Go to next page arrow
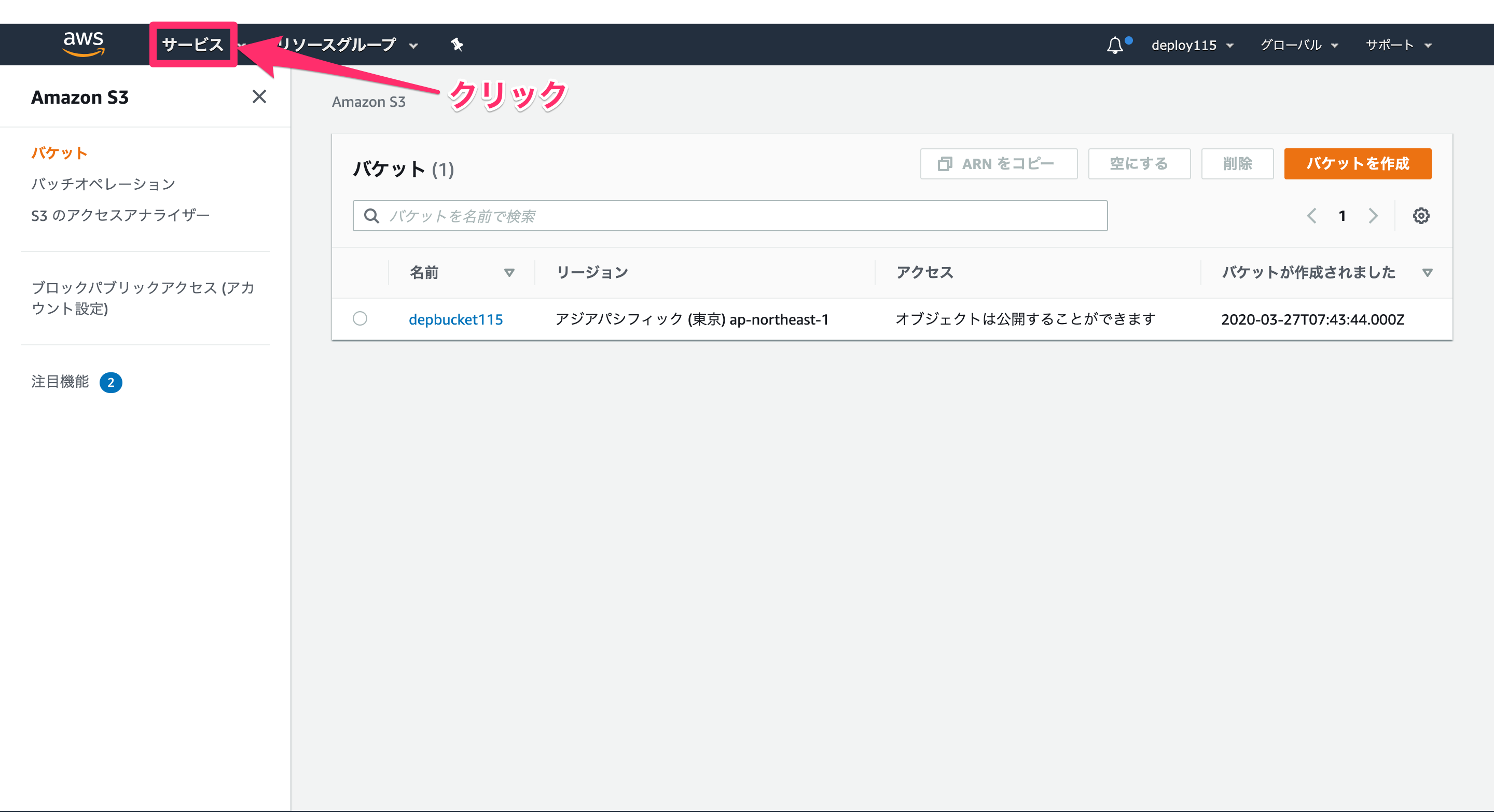Image resolution: width=1494 pixels, height=812 pixels. 1372,216
